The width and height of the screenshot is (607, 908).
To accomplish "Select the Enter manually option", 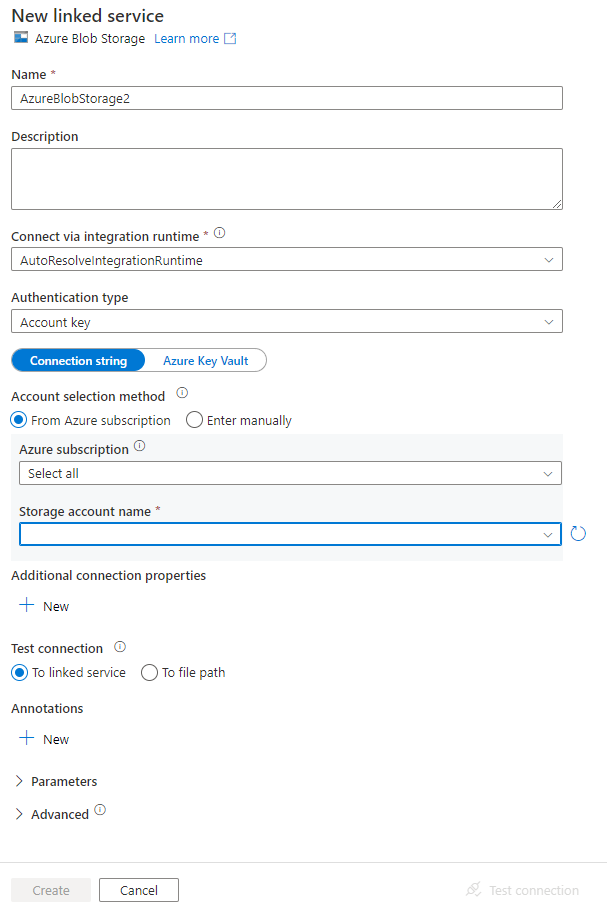I will click(194, 420).
